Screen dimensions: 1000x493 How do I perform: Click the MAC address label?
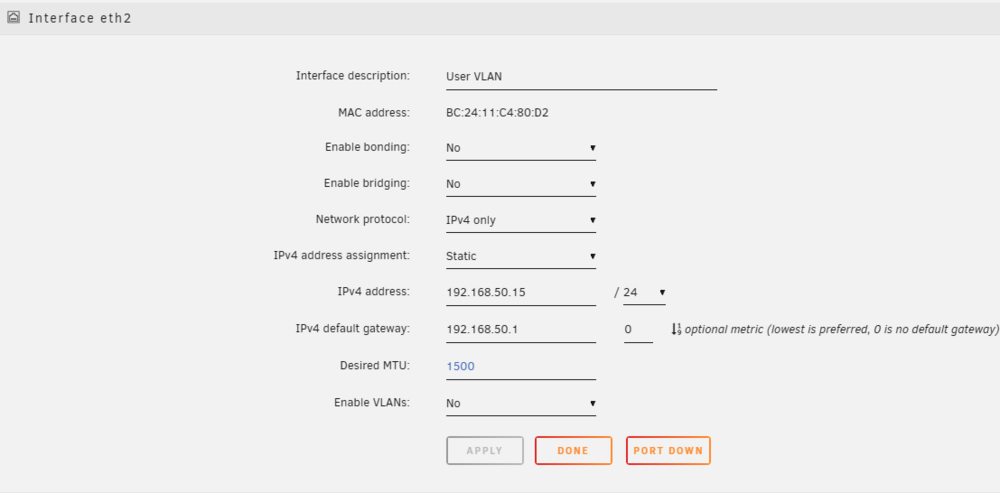(374, 113)
